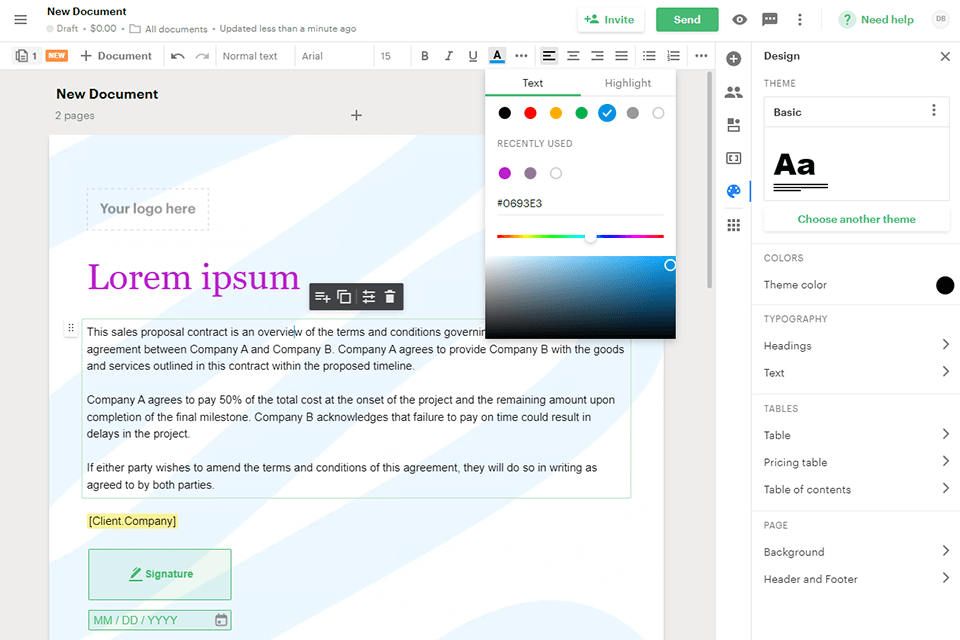
Task: Duplicate the block using the copy icon
Action: click(344, 297)
